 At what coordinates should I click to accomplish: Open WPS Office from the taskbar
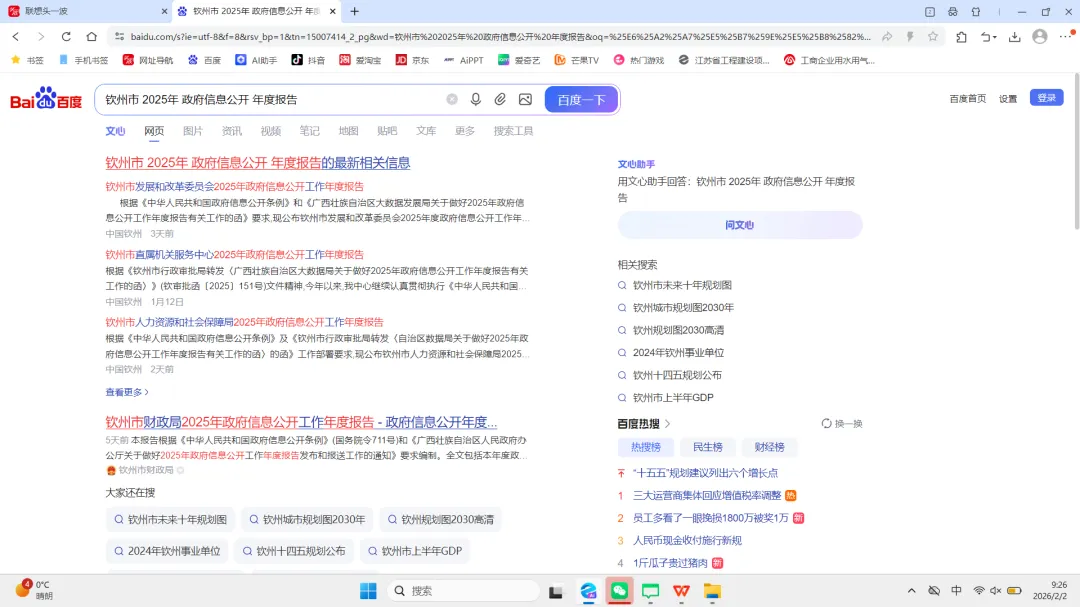[681, 591]
